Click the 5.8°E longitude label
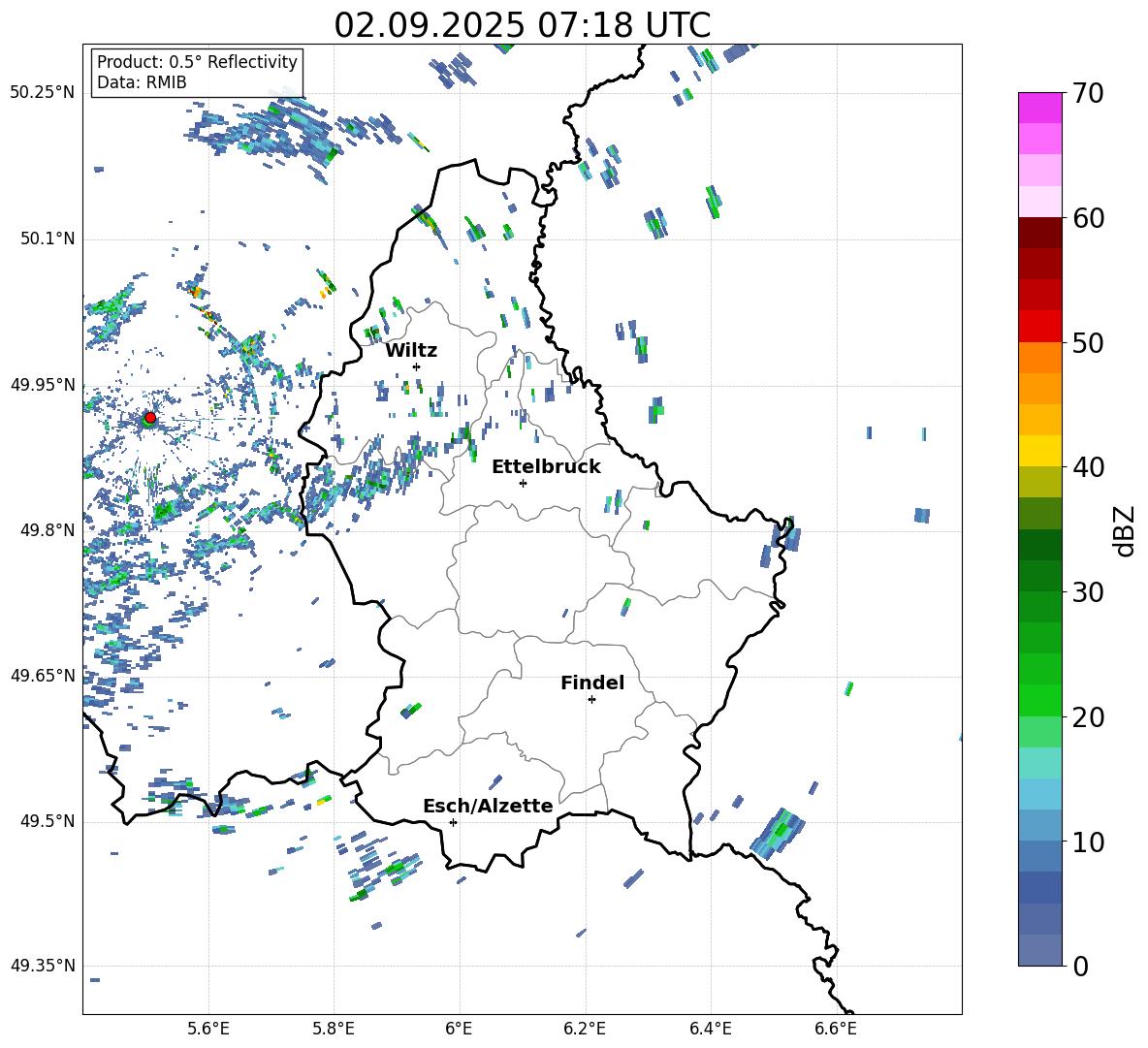The height and width of the screenshot is (1048, 1148). (x=334, y=1029)
